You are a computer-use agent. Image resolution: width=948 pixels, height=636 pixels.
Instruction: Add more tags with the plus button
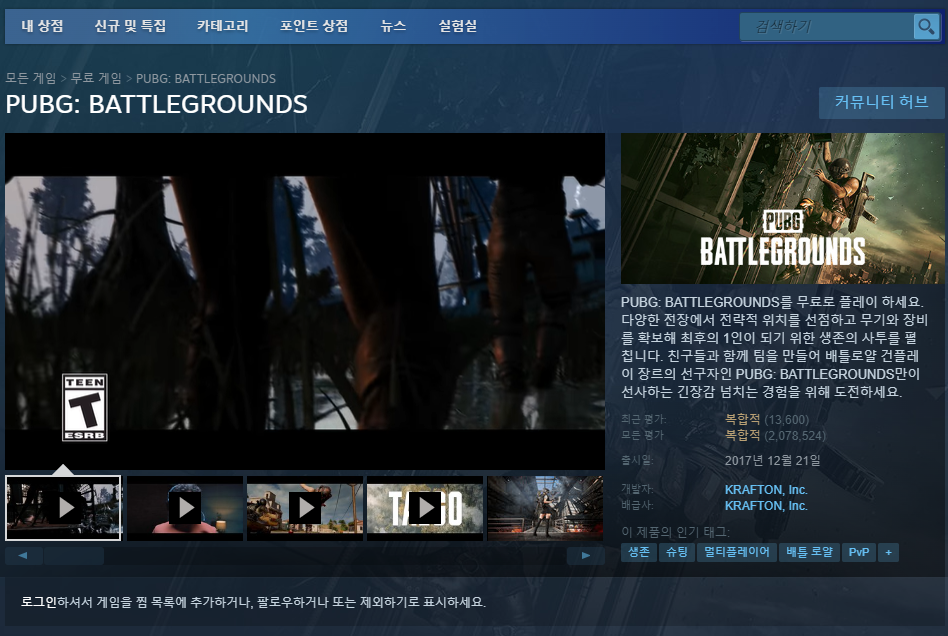pos(888,552)
